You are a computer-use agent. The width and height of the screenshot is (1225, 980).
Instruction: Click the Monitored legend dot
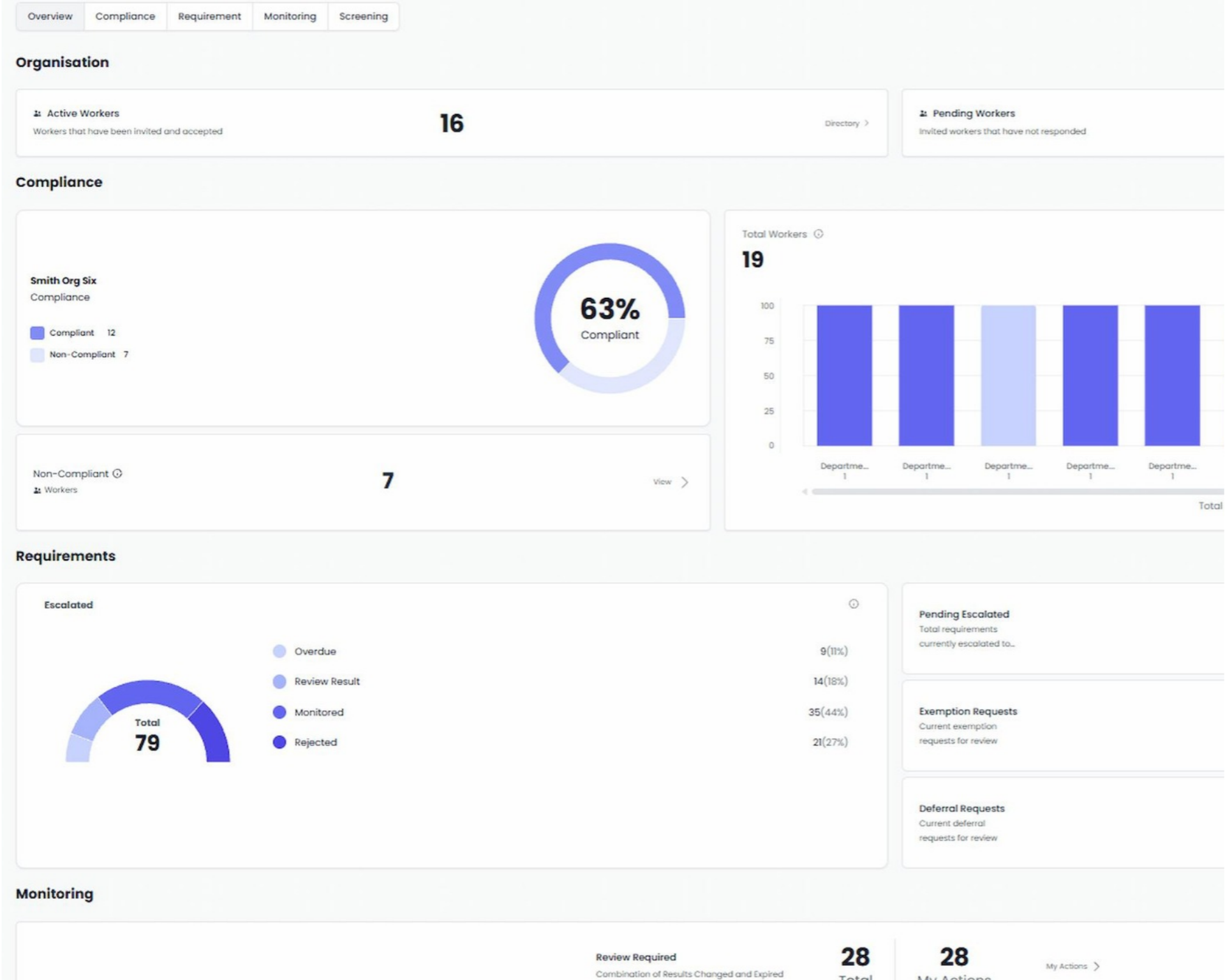279,712
